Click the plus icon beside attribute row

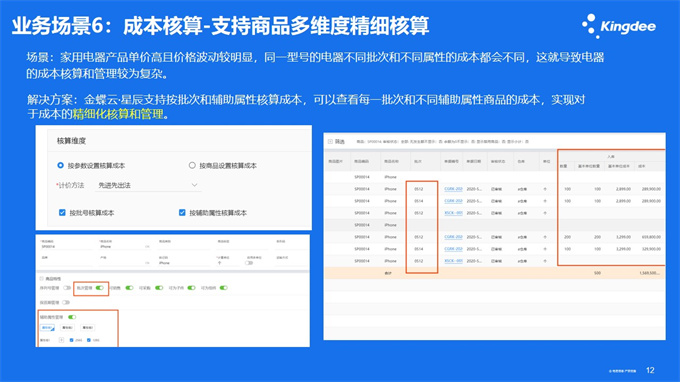coord(61,340)
